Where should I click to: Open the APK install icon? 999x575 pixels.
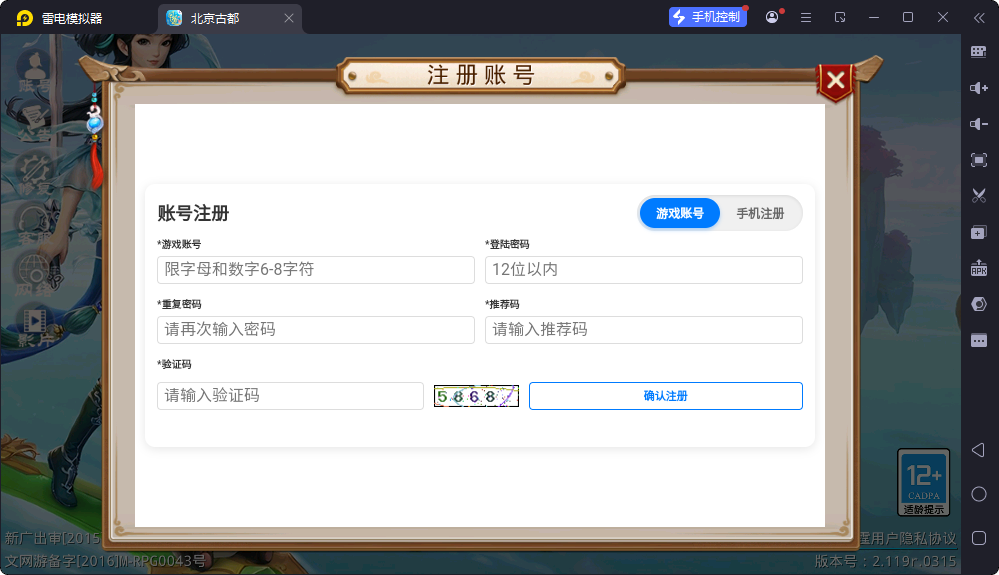[979, 268]
